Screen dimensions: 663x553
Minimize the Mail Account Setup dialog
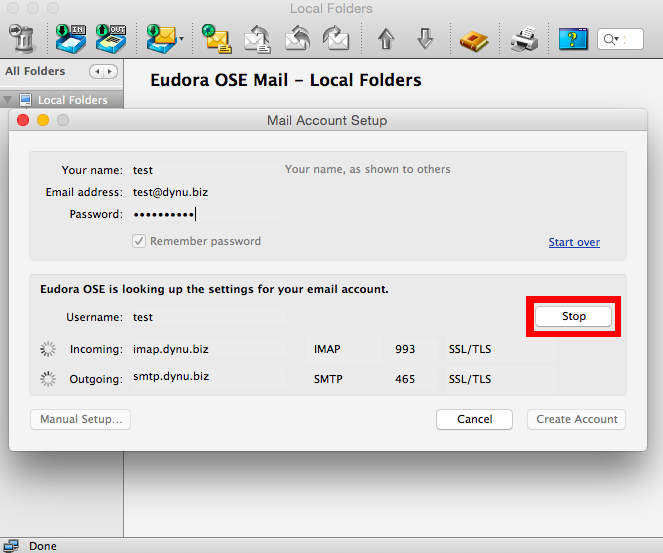pyautogui.click(x=43, y=120)
